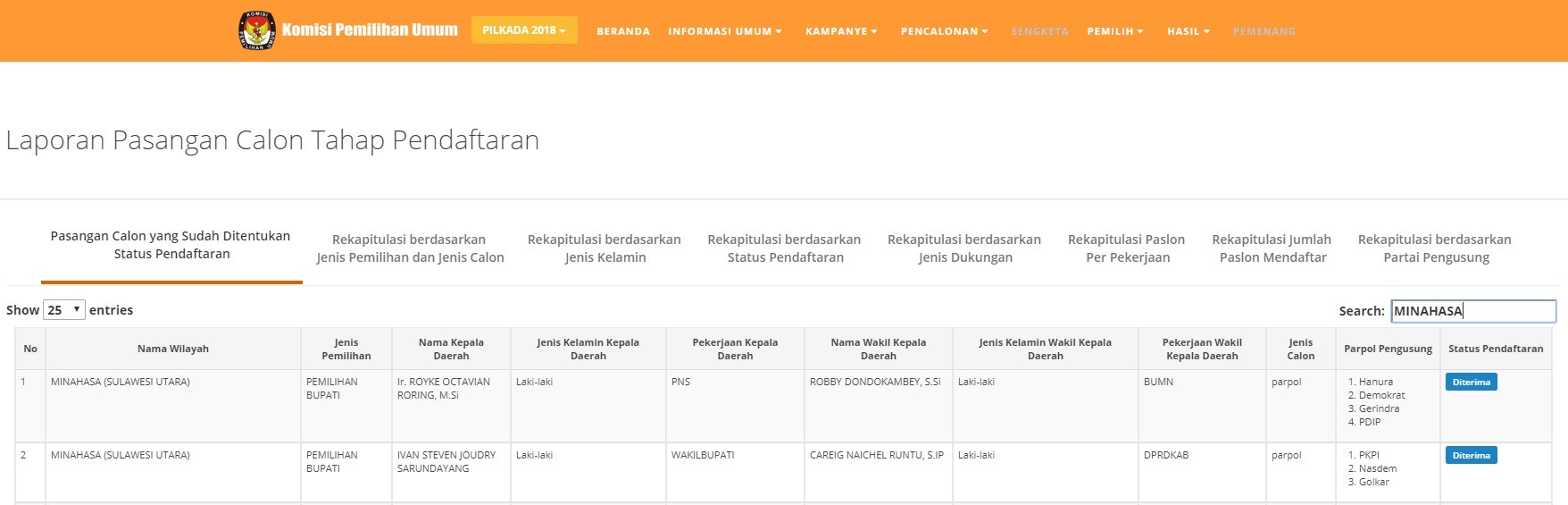This screenshot has height=505, width=1568.
Task: Open Rekapitulasi berdasarkan Partai Pengusung tab
Action: click(x=1435, y=248)
